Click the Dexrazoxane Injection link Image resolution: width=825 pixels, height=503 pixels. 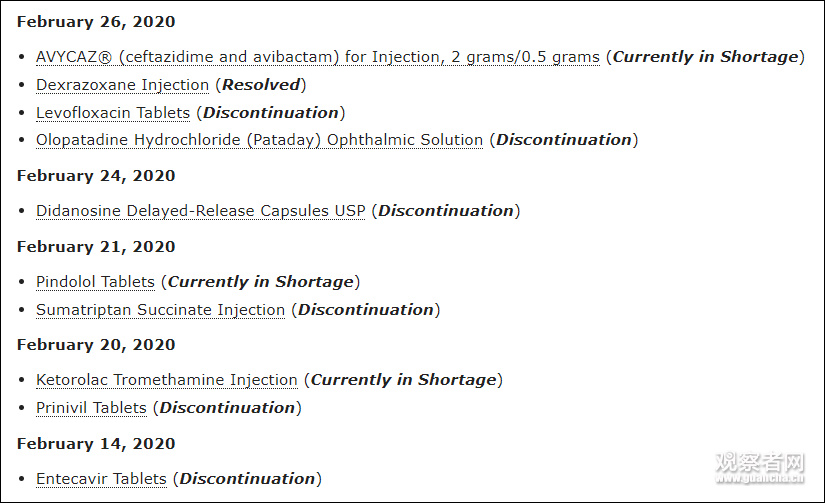click(x=123, y=85)
